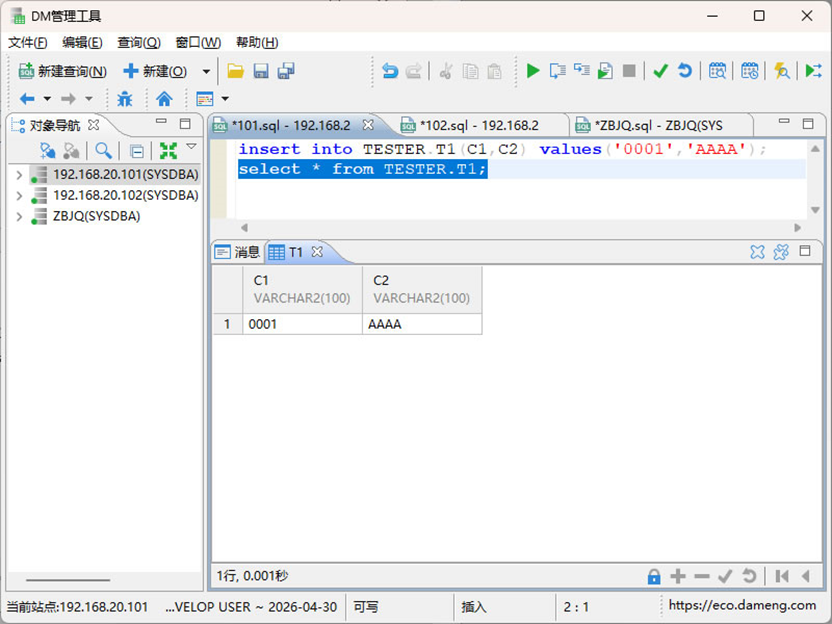Open the 查询(Q) menu
Viewport: 832px width, 624px height.
point(139,42)
